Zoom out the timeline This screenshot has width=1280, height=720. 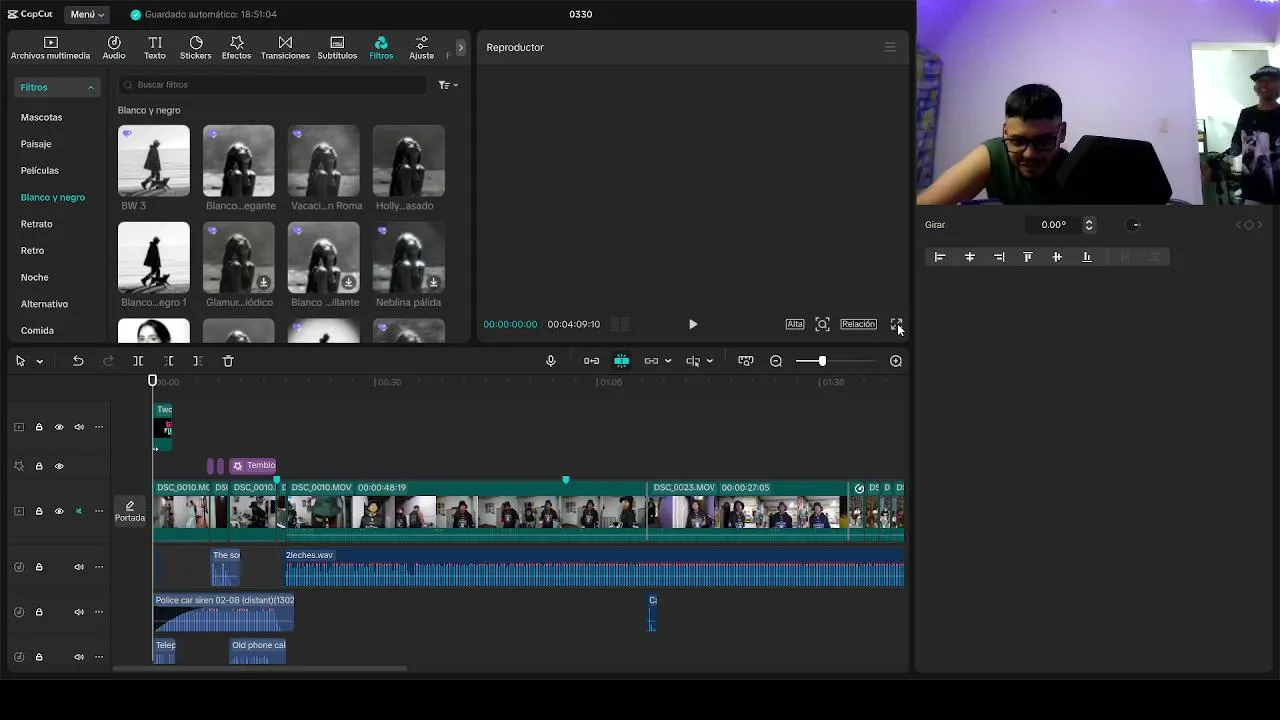coord(776,361)
